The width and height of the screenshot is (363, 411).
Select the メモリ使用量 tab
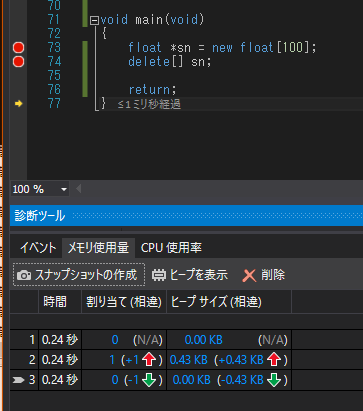[98, 248]
